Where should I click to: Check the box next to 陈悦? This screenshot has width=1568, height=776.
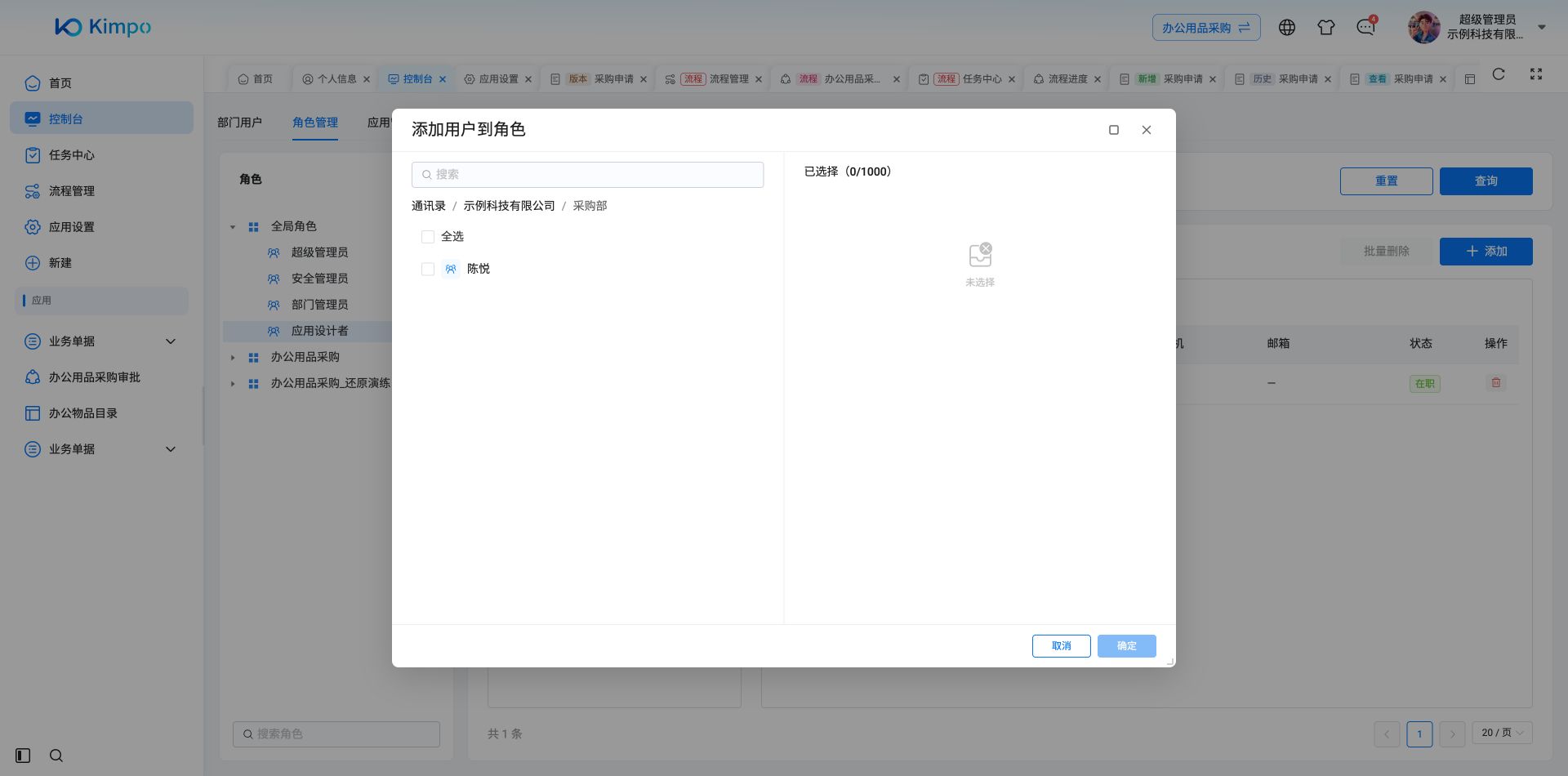[428, 269]
